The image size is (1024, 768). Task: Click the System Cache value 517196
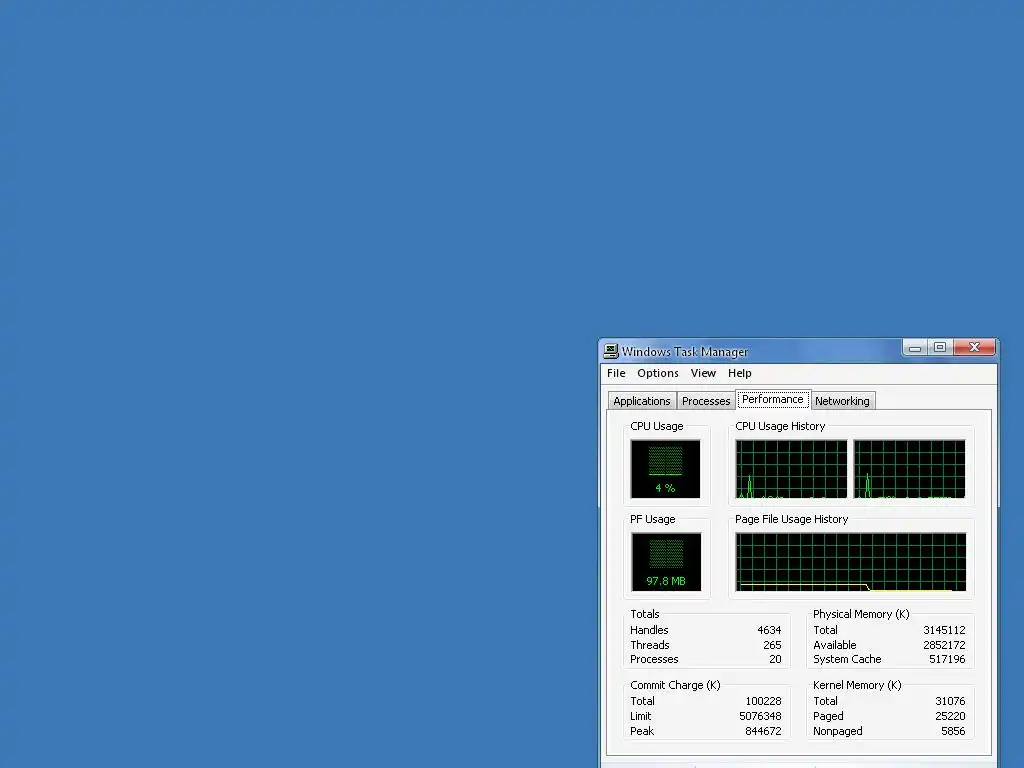(947, 659)
